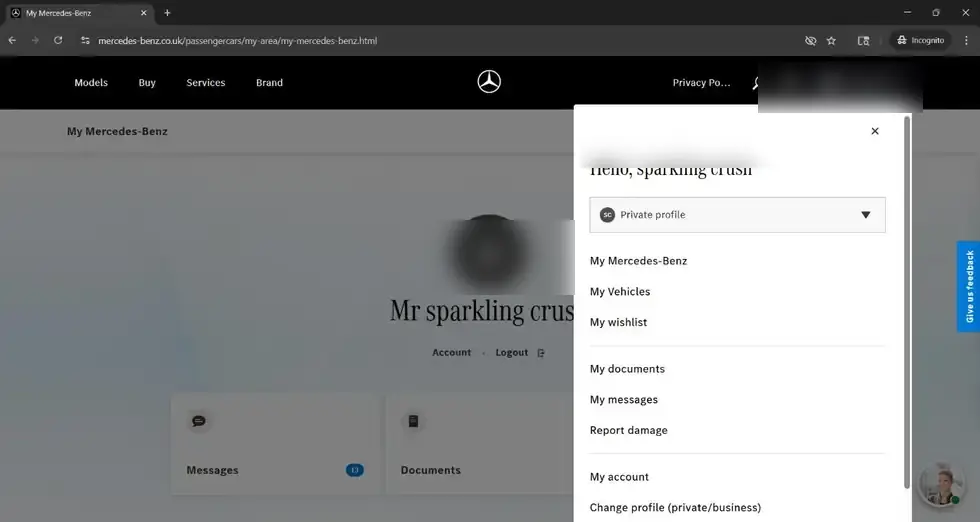The height and width of the screenshot is (522, 980).
Task: Click the logout exit icon
Action: tap(541, 353)
